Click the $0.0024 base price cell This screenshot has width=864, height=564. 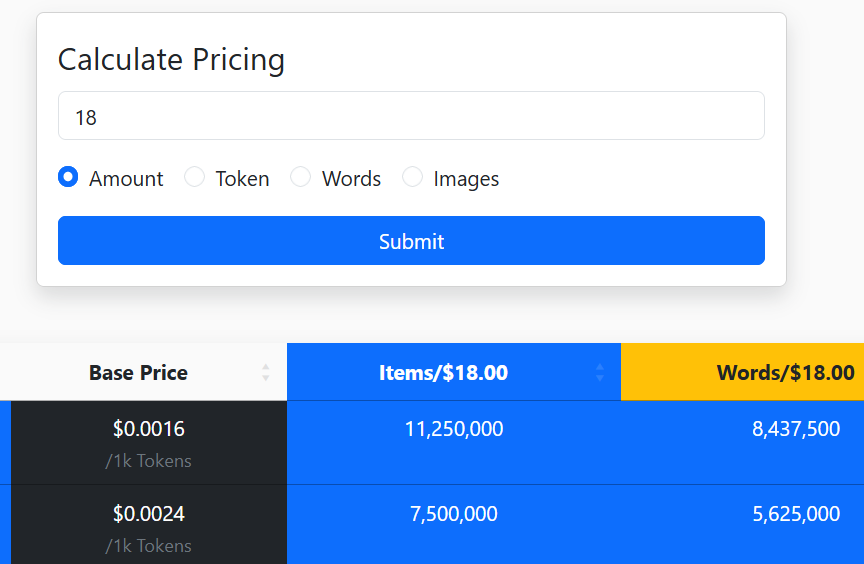(149, 514)
